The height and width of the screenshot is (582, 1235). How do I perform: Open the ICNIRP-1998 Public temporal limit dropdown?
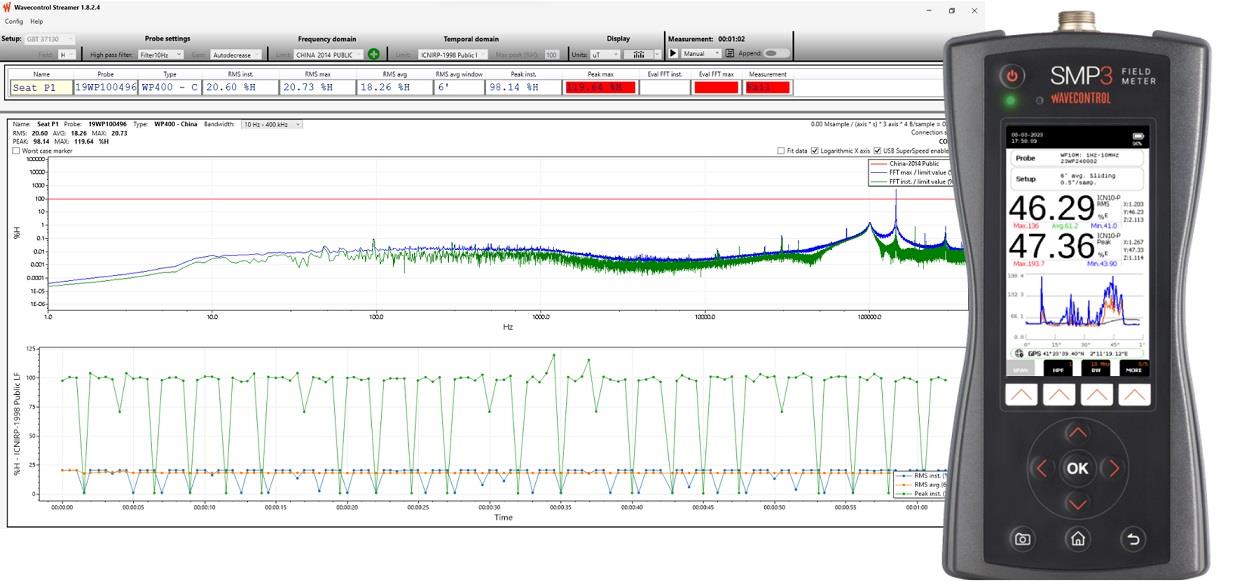454,54
